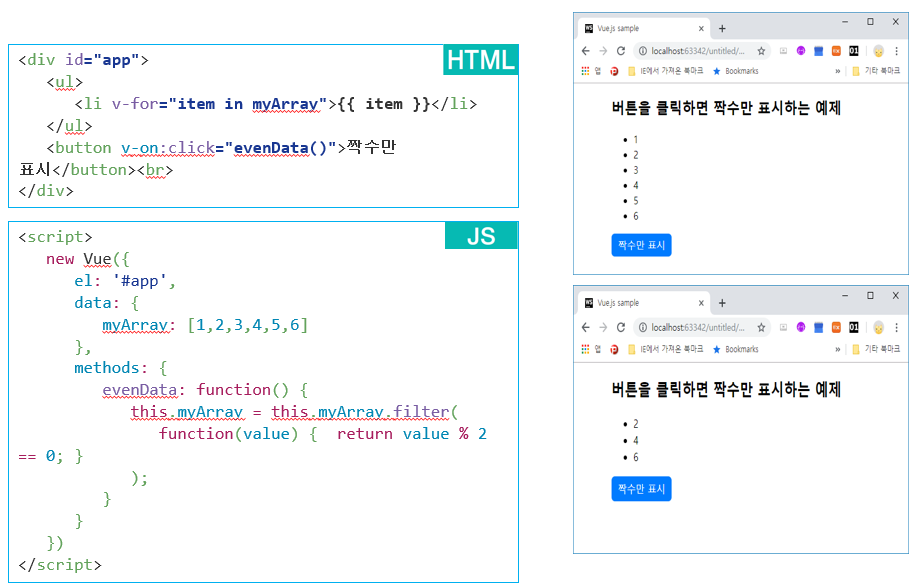This screenshot has height=588, width=916.
Task: Click the code line '<div id="app">'
Action: tap(84, 60)
